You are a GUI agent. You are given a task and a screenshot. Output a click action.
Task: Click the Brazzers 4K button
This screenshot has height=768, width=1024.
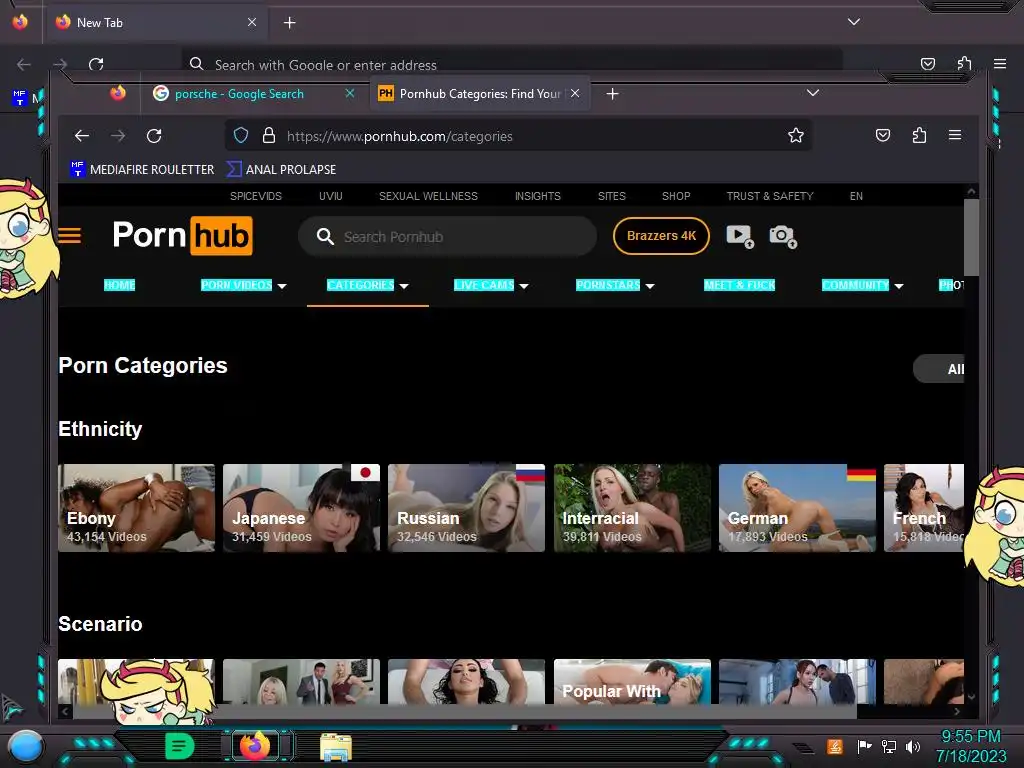[662, 236]
